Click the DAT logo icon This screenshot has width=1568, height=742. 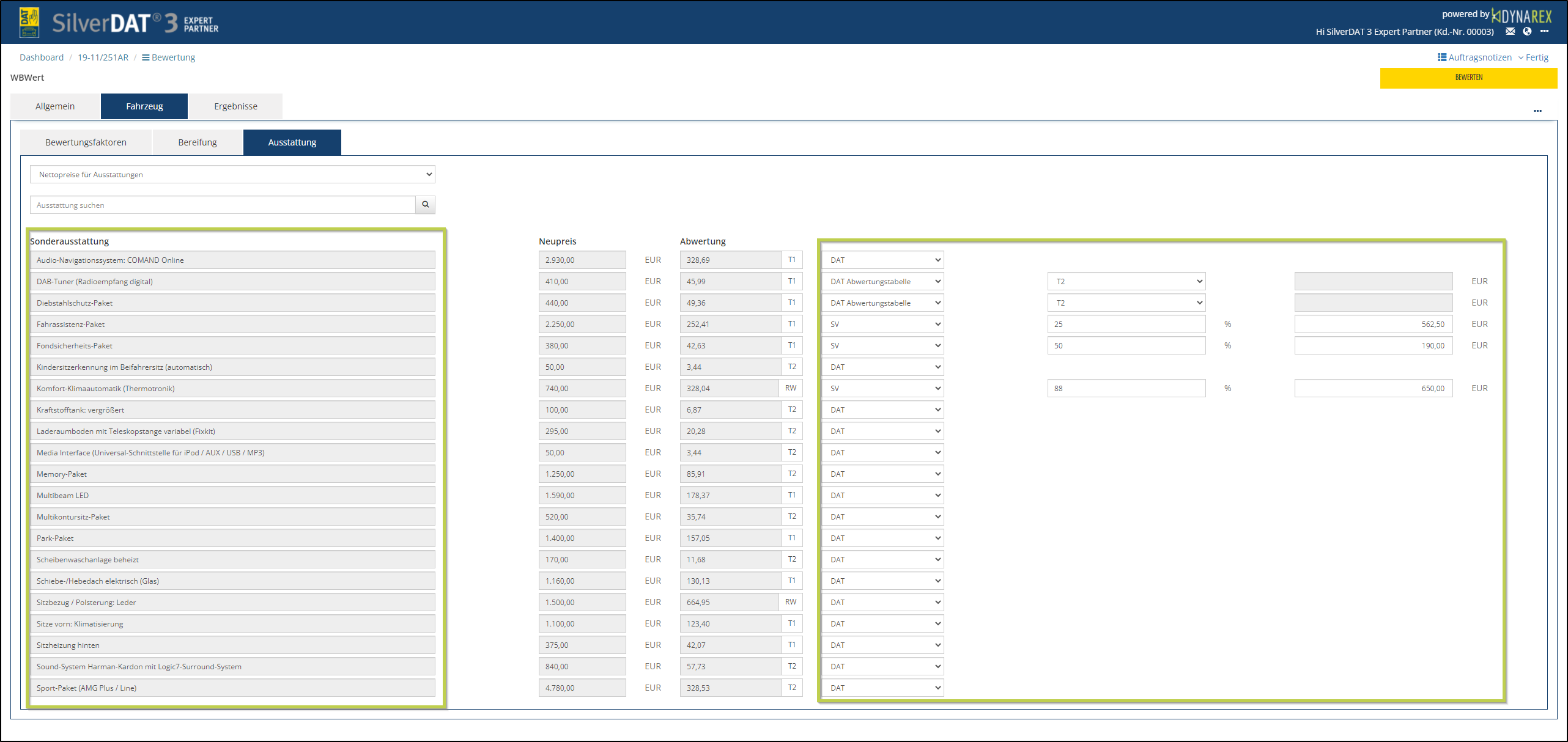tap(29, 23)
